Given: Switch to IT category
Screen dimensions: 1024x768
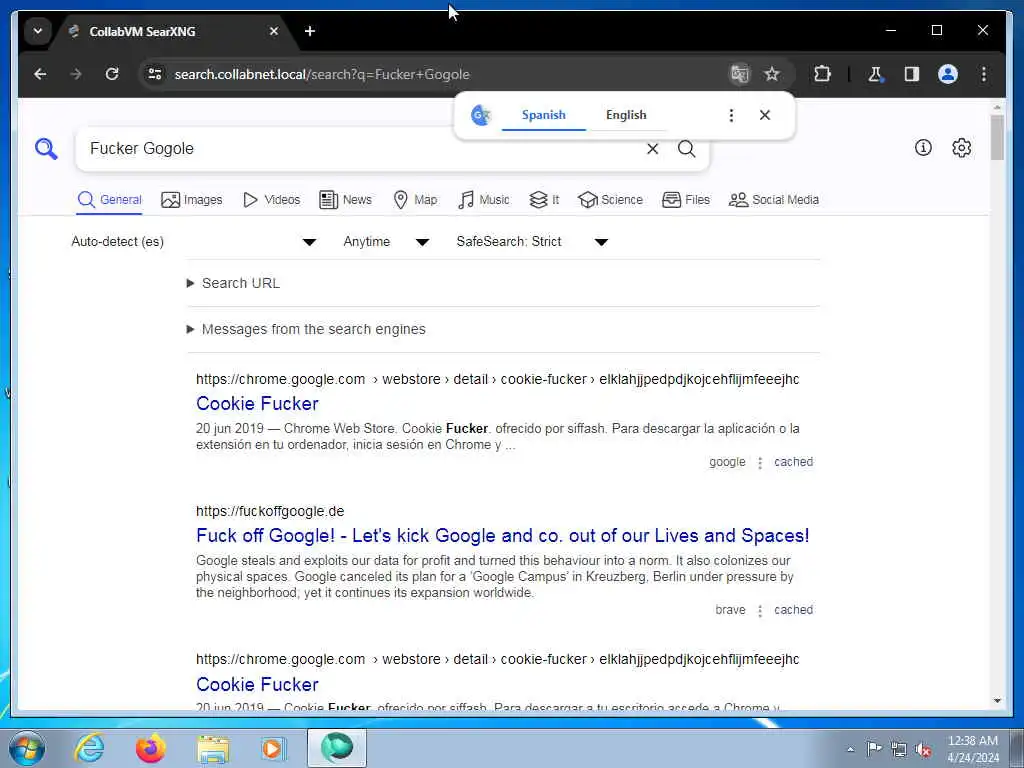Looking at the screenshot, I should click(544, 200).
